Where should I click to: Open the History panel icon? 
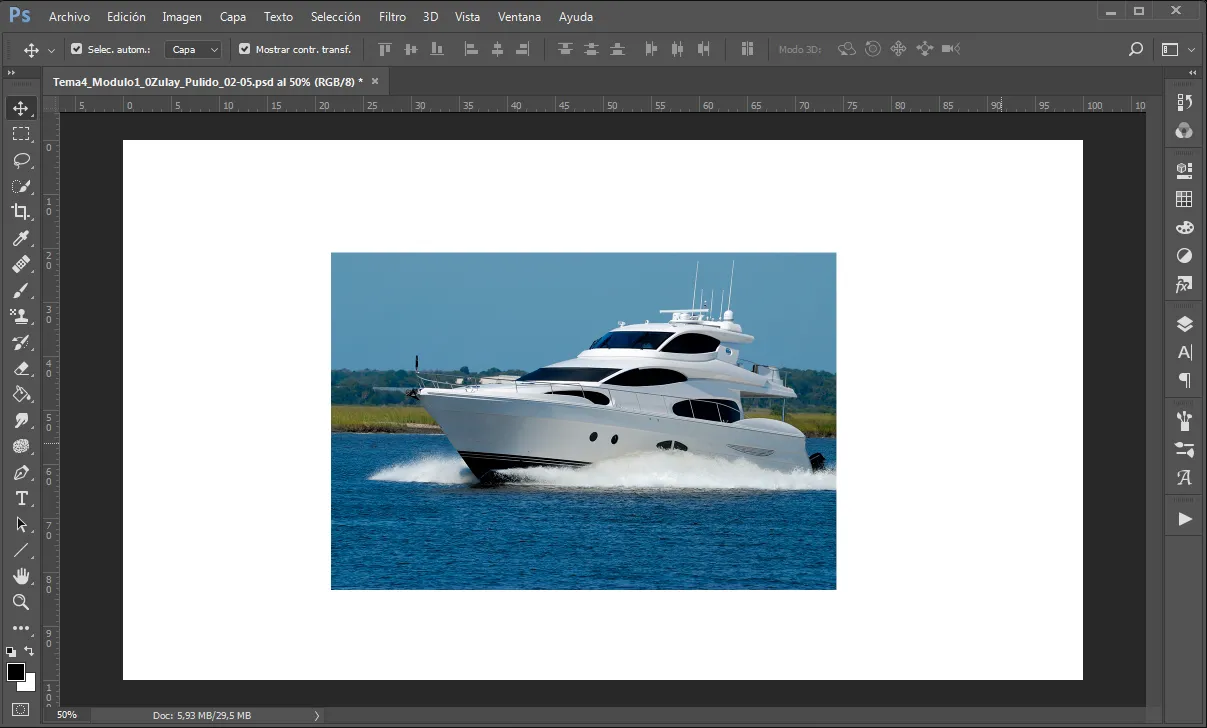pyautogui.click(x=1185, y=102)
